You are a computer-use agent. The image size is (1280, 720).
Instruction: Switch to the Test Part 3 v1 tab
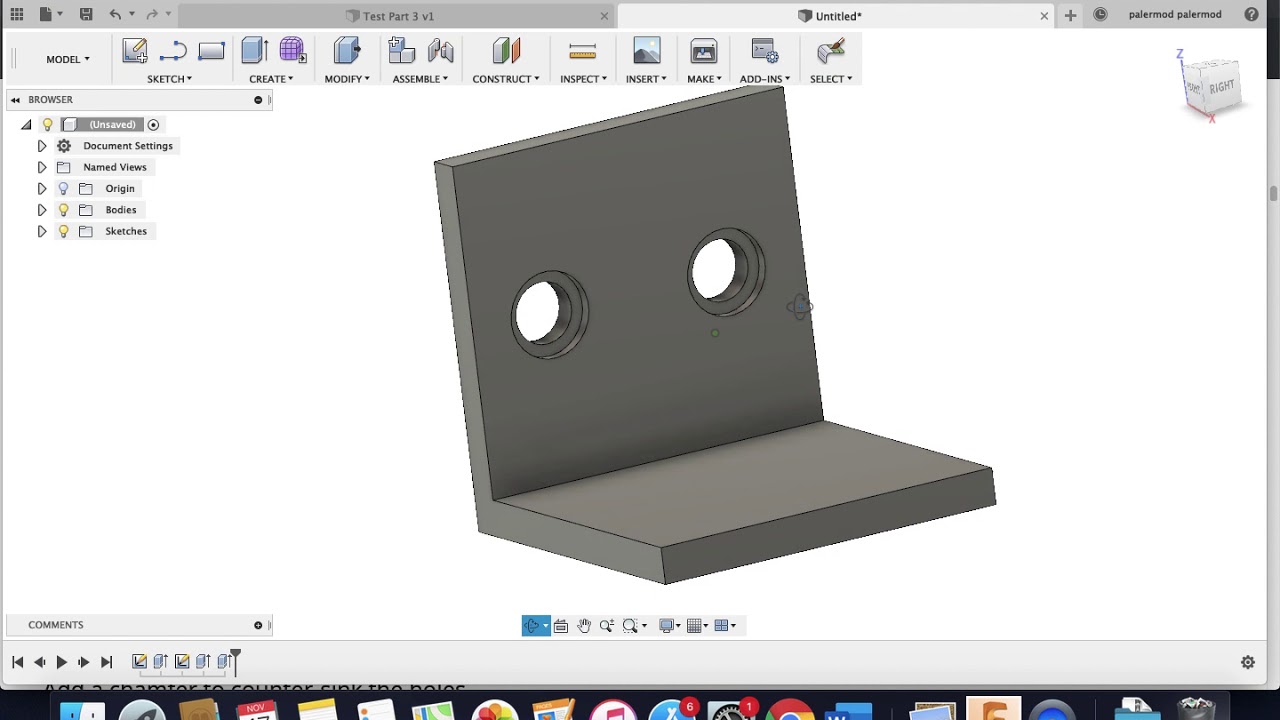click(x=398, y=16)
